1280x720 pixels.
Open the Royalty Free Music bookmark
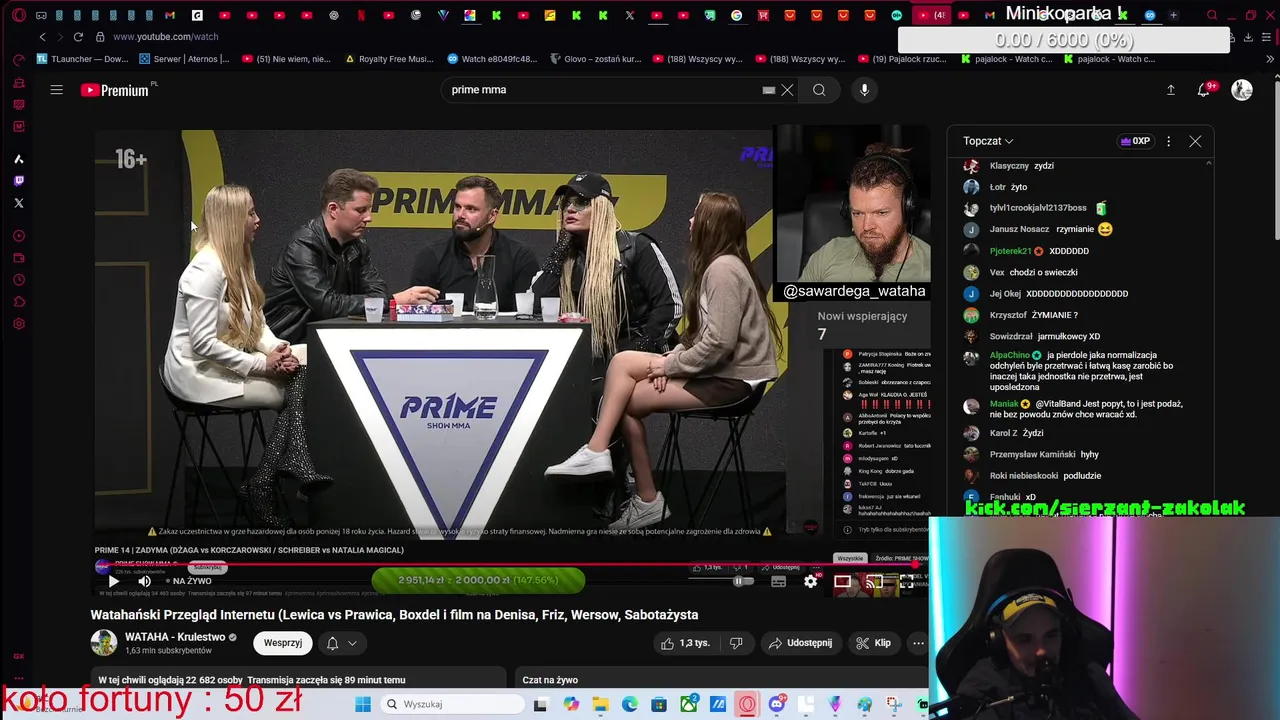(x=389, y=59)
